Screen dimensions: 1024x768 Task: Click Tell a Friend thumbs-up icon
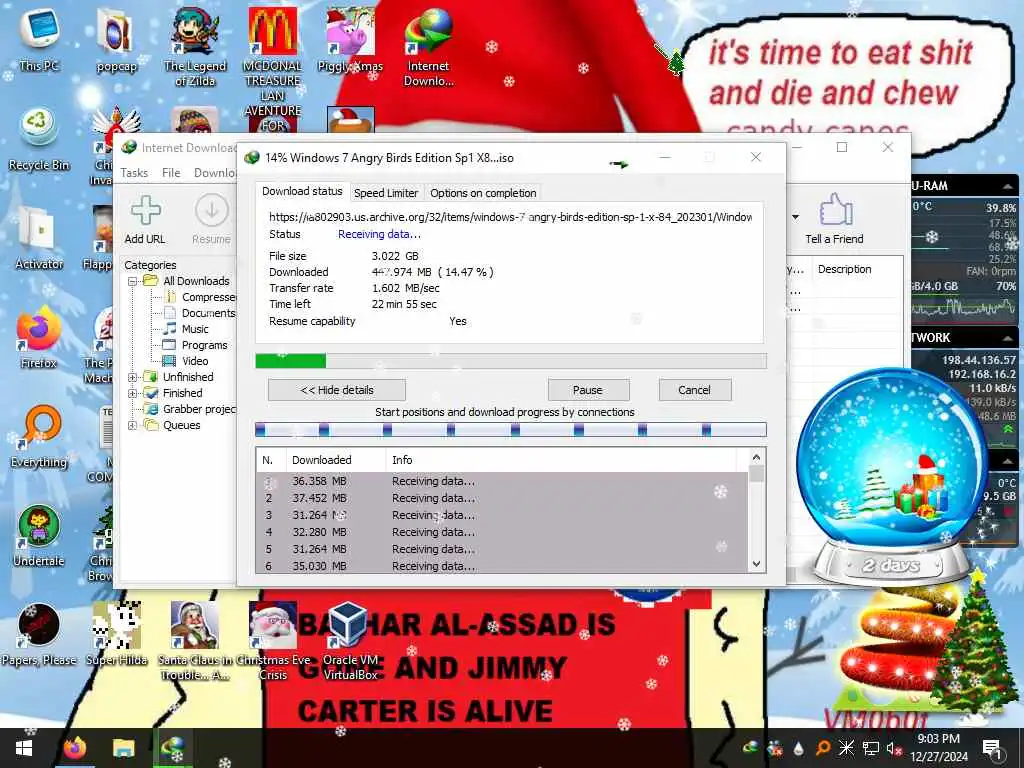(835, 220)
